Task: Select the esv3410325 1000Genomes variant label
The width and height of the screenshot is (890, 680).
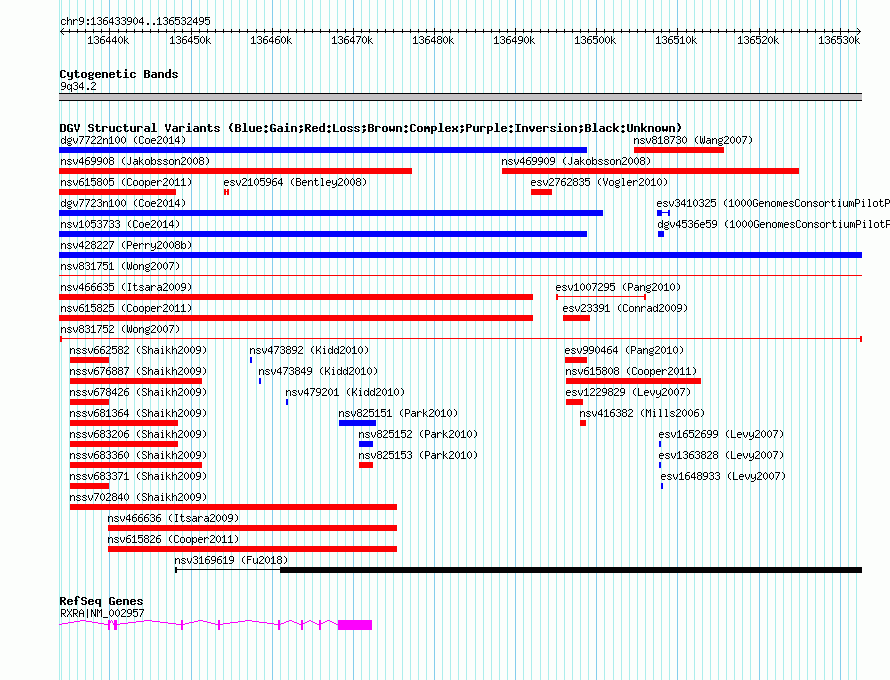Action: pyautogui.click(x=773, y=203)
